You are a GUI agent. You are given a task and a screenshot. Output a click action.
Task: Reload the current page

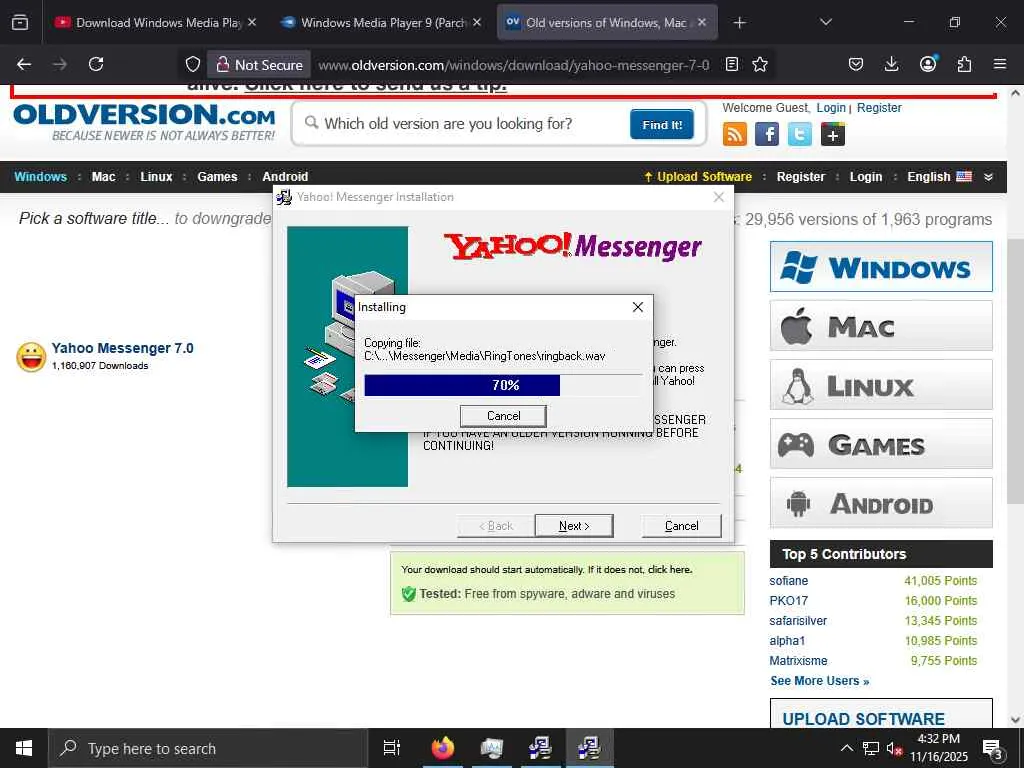click(96, 64)
